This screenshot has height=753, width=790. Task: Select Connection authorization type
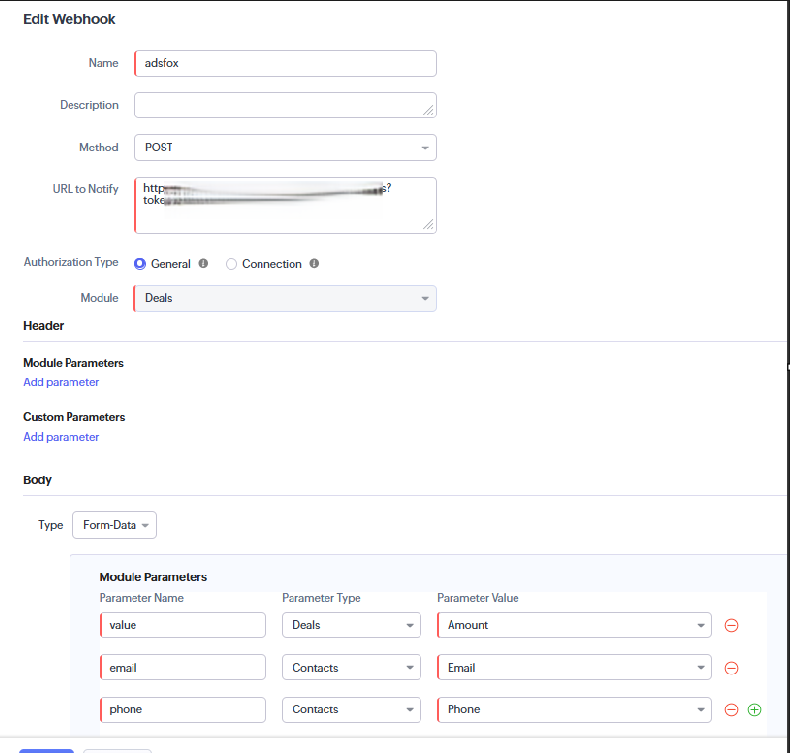pyautogui.click(x=232, y=264)
